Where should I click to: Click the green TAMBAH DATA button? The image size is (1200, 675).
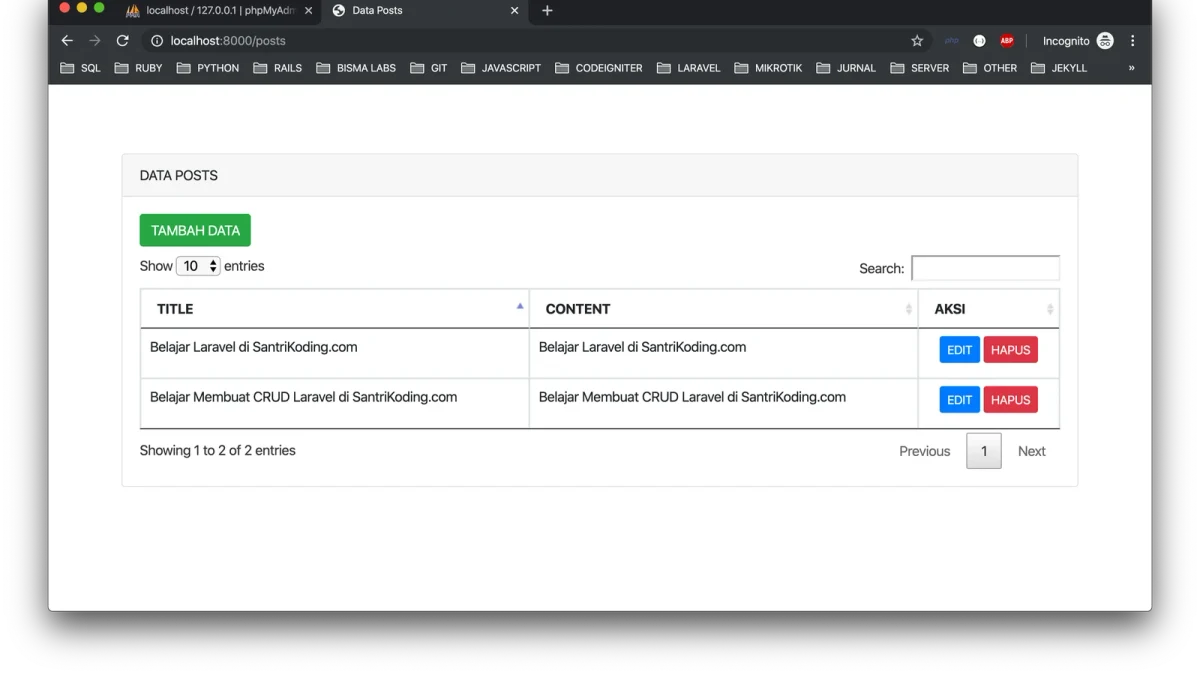click(195, 230)
